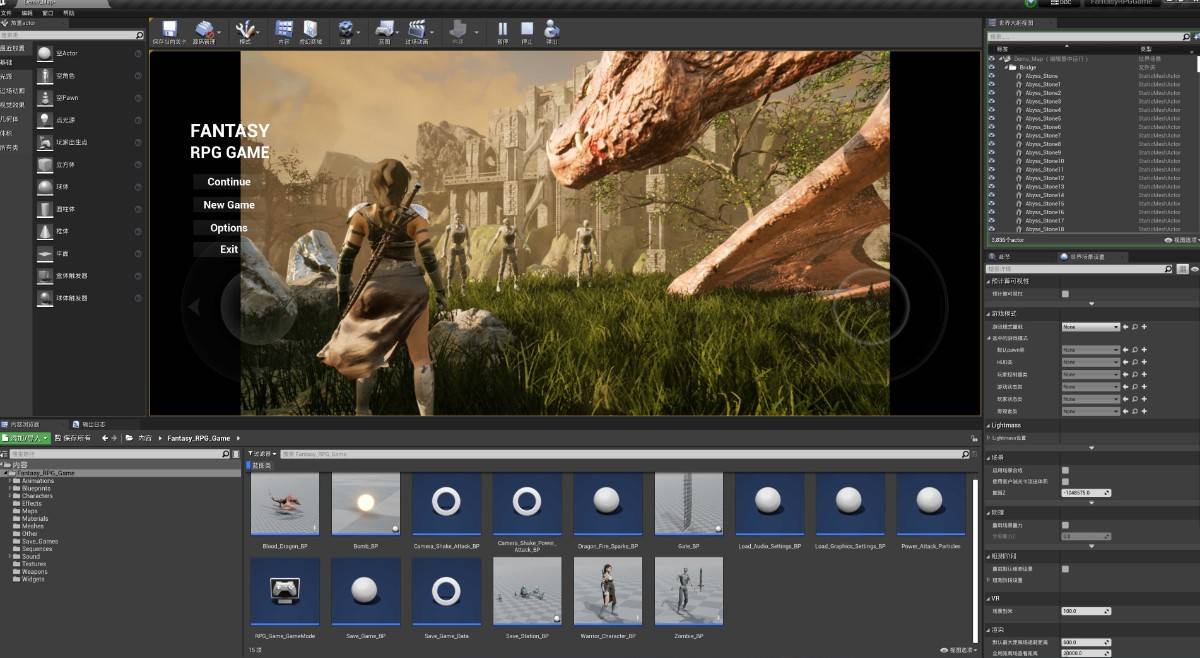The image size is (1200, 658).
Task: Open the Help menu in menu bar
Action: pyautogui.click(x=68, y=13)
